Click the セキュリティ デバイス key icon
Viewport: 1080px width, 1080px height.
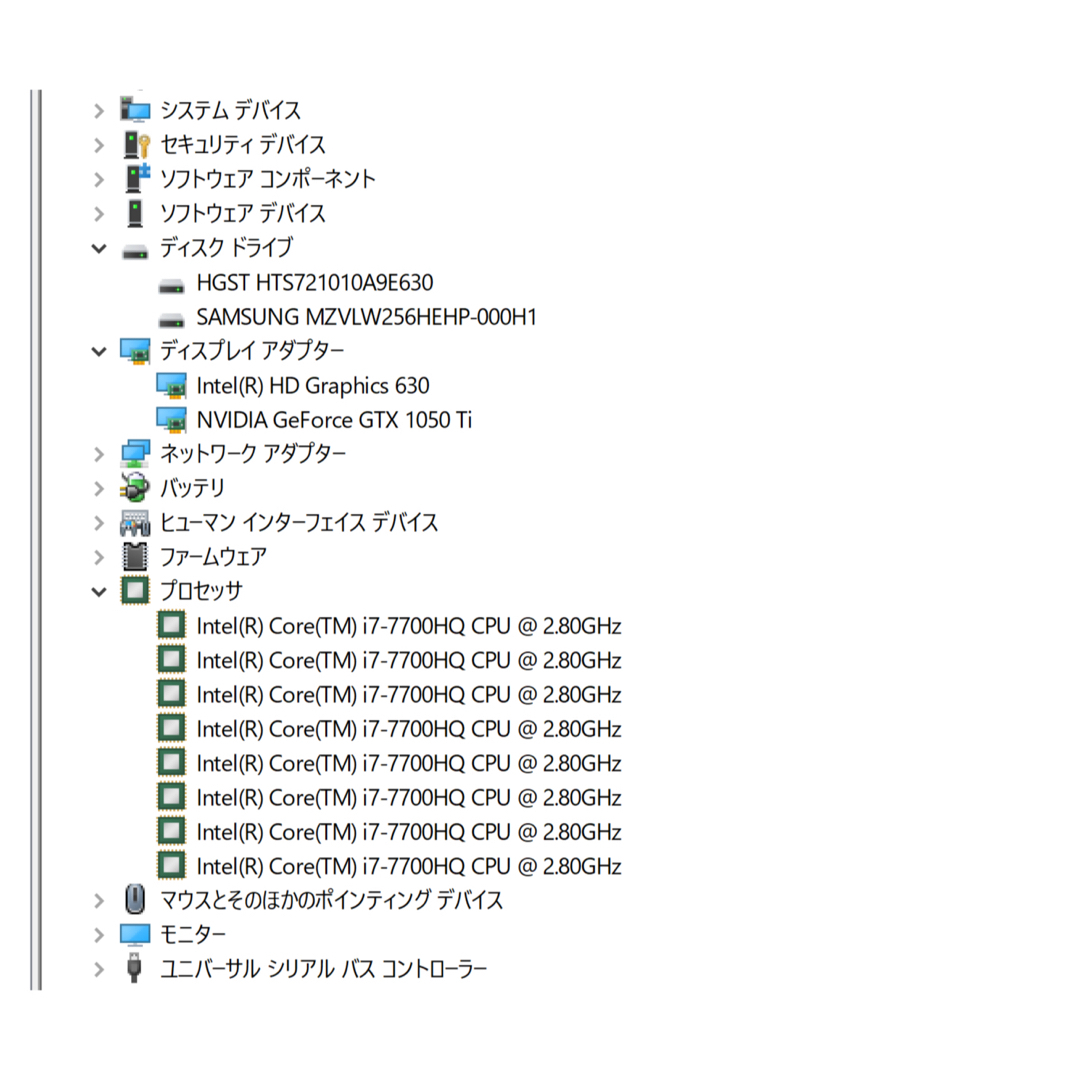point(136,145)
